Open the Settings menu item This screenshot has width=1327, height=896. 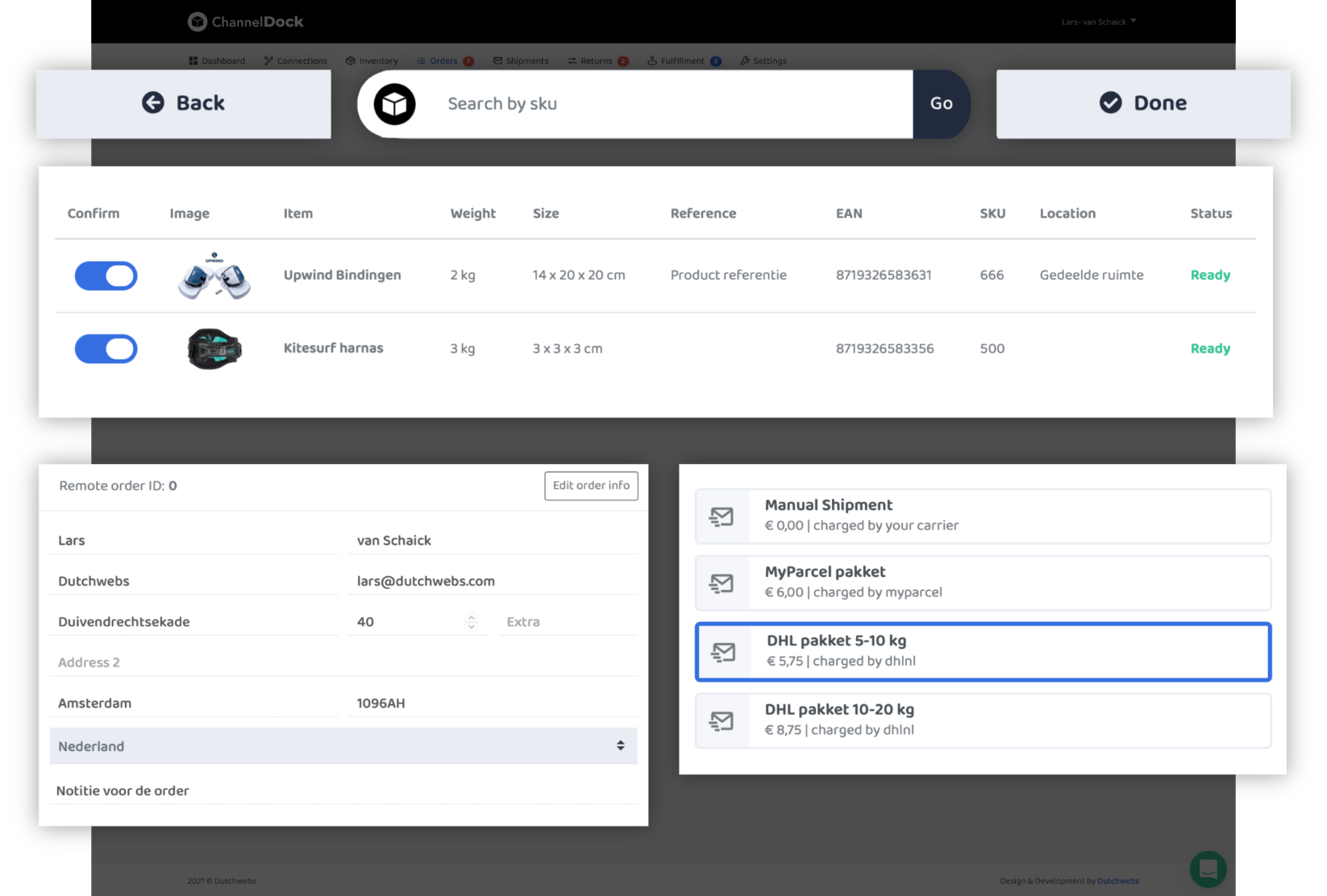pyautogui.click(x=763, y=61)
